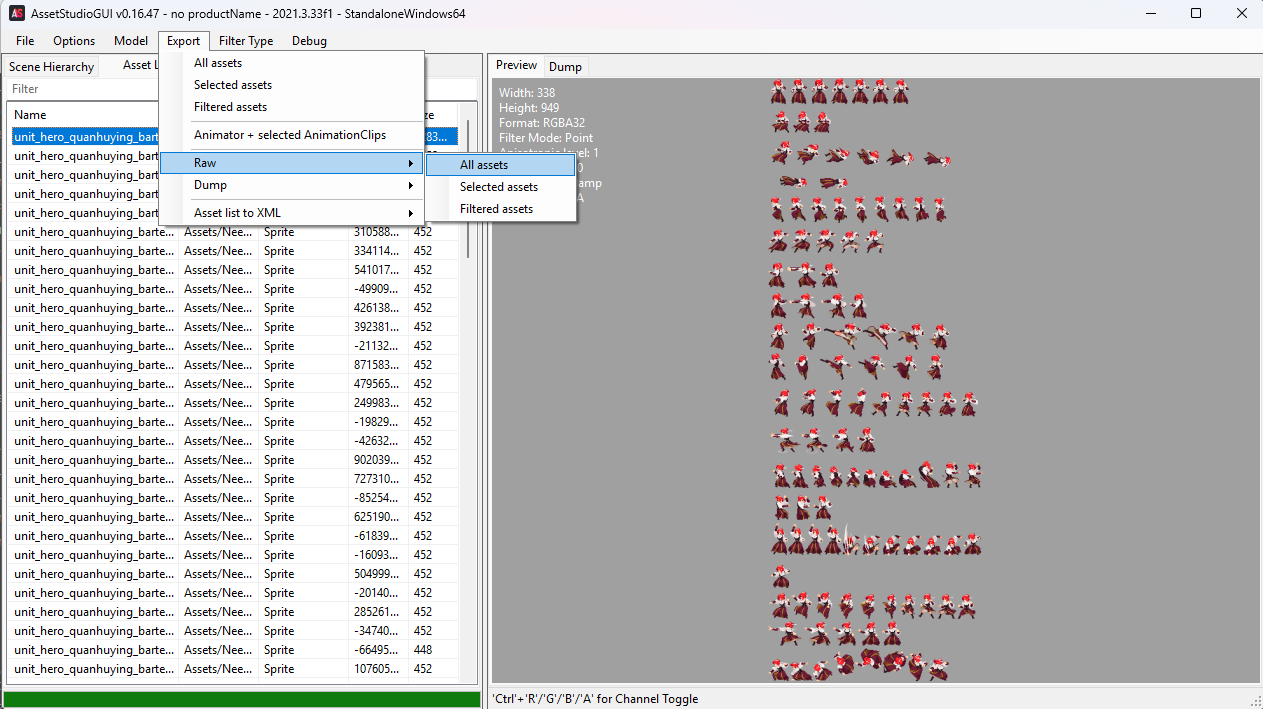The image size is (1263, 709).
Task: Open the Filter Type menu
Action: tap(245, 41)
